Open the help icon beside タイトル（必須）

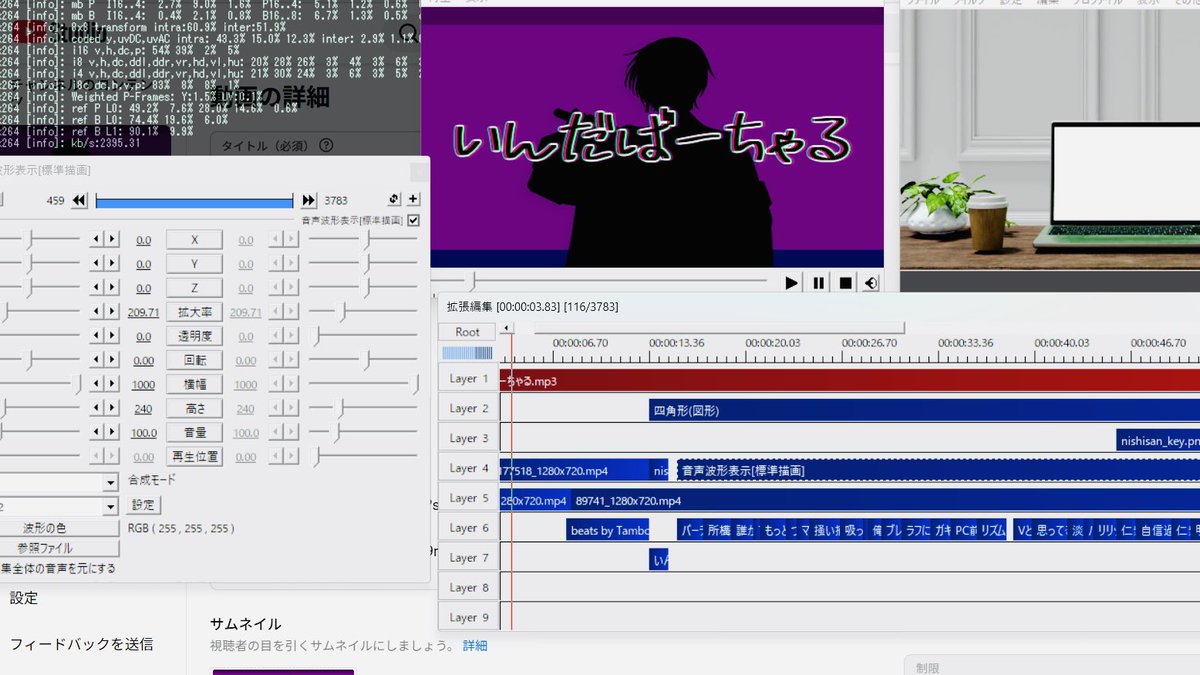click(x=325, y=145)
